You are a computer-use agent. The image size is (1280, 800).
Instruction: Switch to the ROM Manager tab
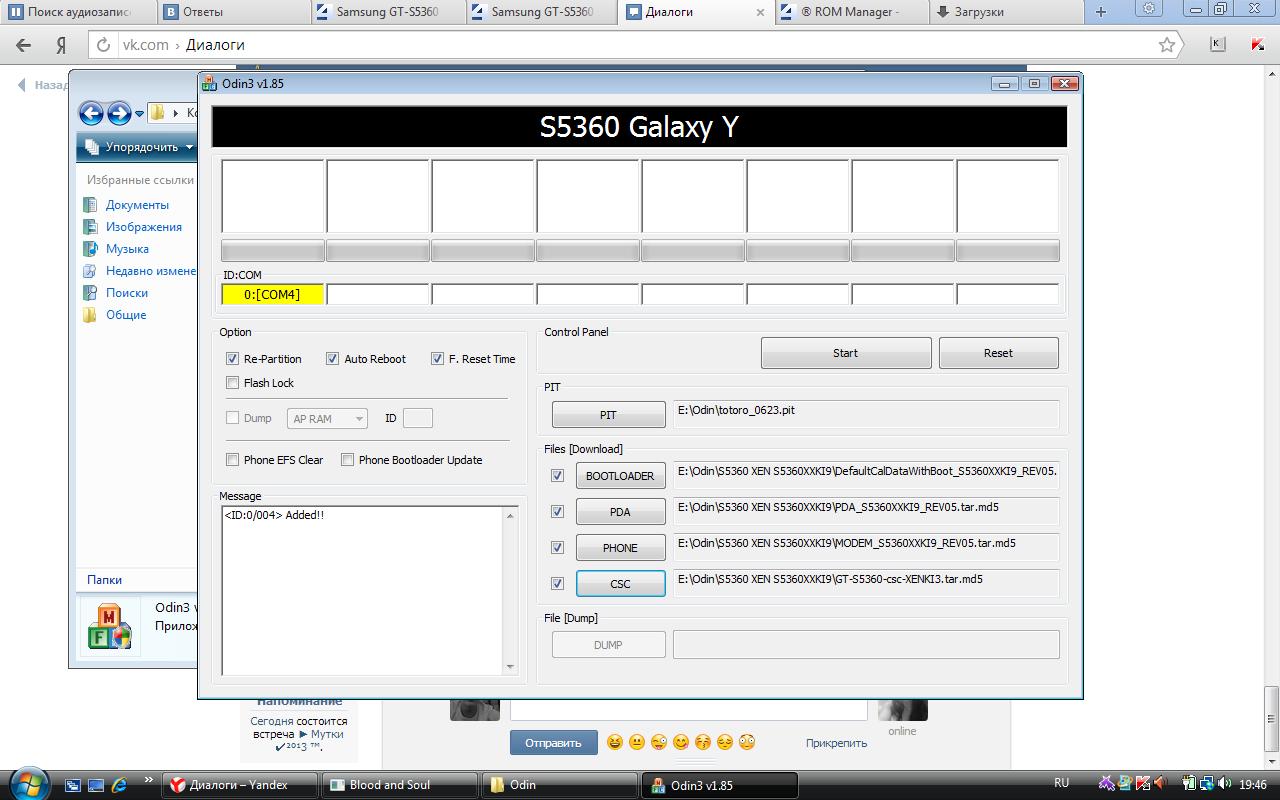tap(850, 13)
